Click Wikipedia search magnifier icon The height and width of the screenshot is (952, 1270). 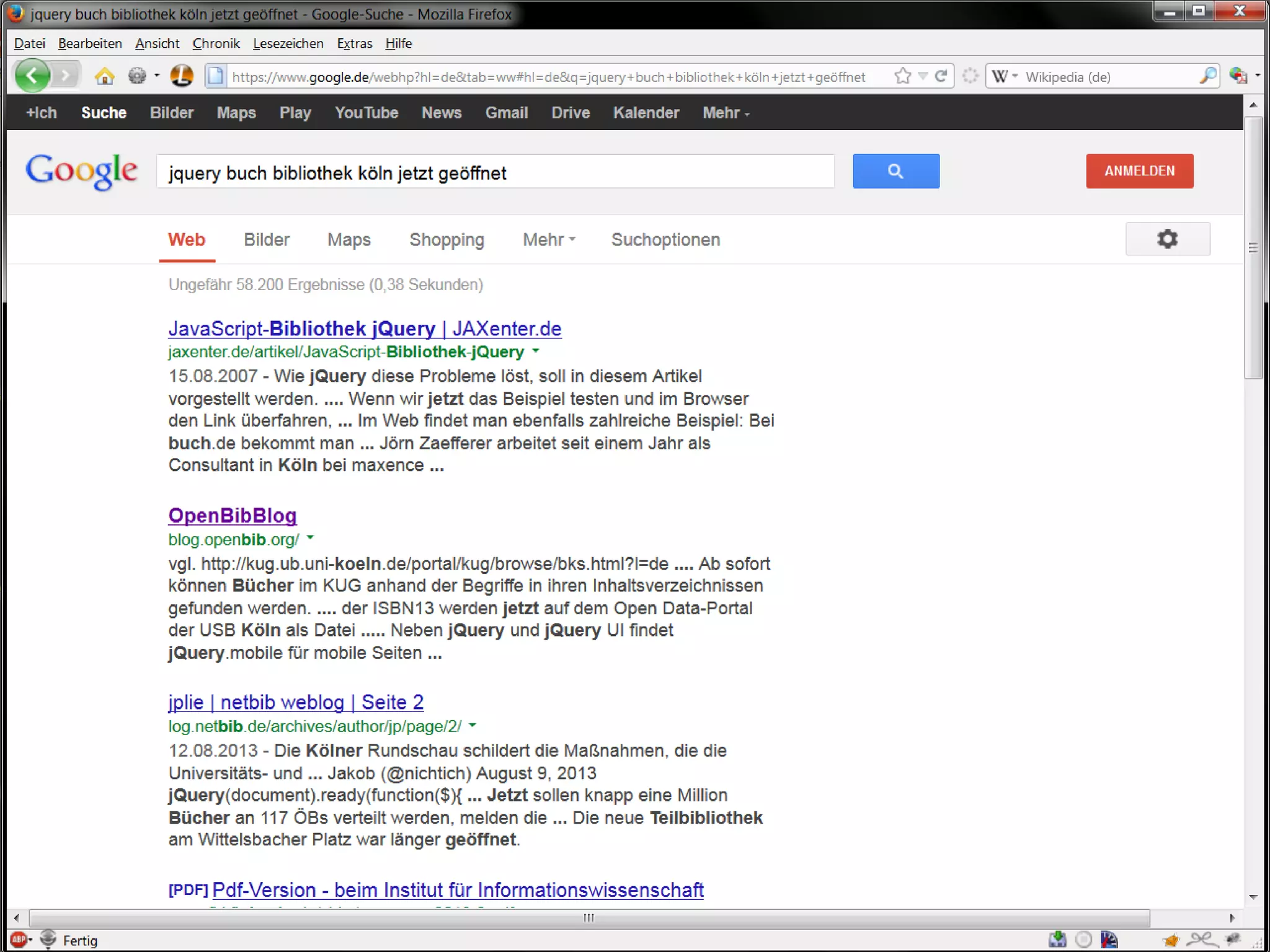coord(1207,76)
